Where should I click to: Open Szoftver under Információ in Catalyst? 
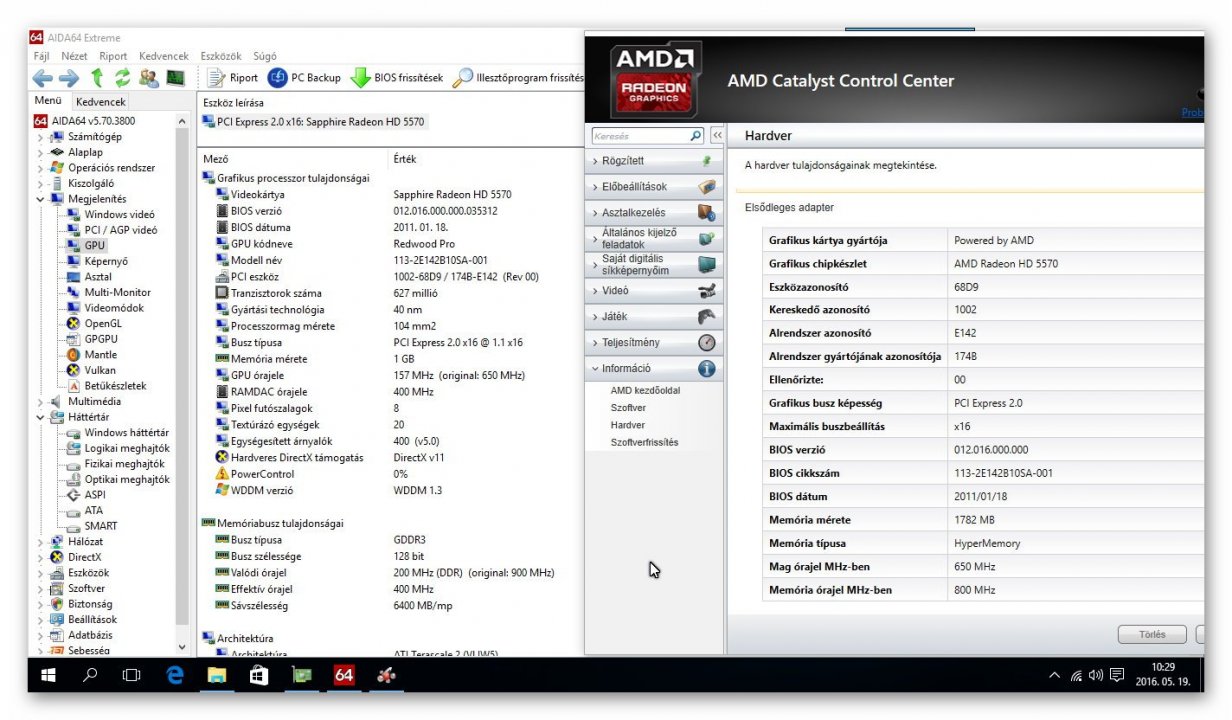tap(628, 408)
